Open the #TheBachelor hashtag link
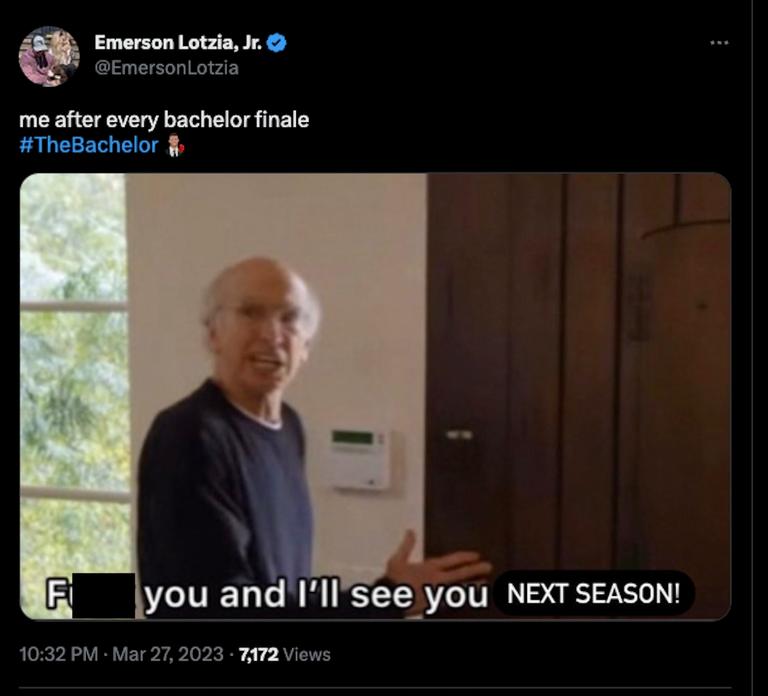Viewport: 768px width, 696px height. pos(89,145)
